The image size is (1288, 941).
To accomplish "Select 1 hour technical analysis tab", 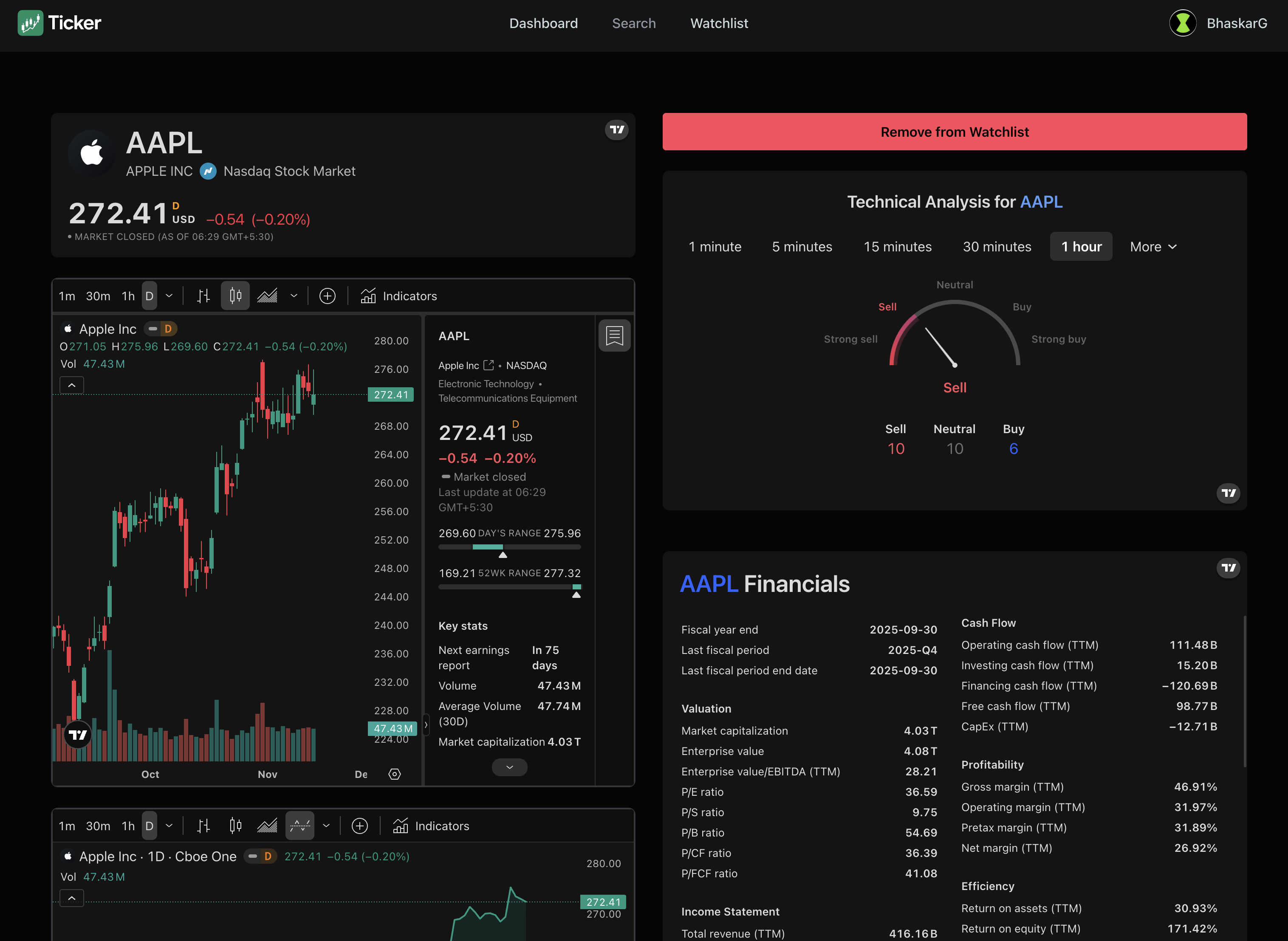I will pos(1081,247).
